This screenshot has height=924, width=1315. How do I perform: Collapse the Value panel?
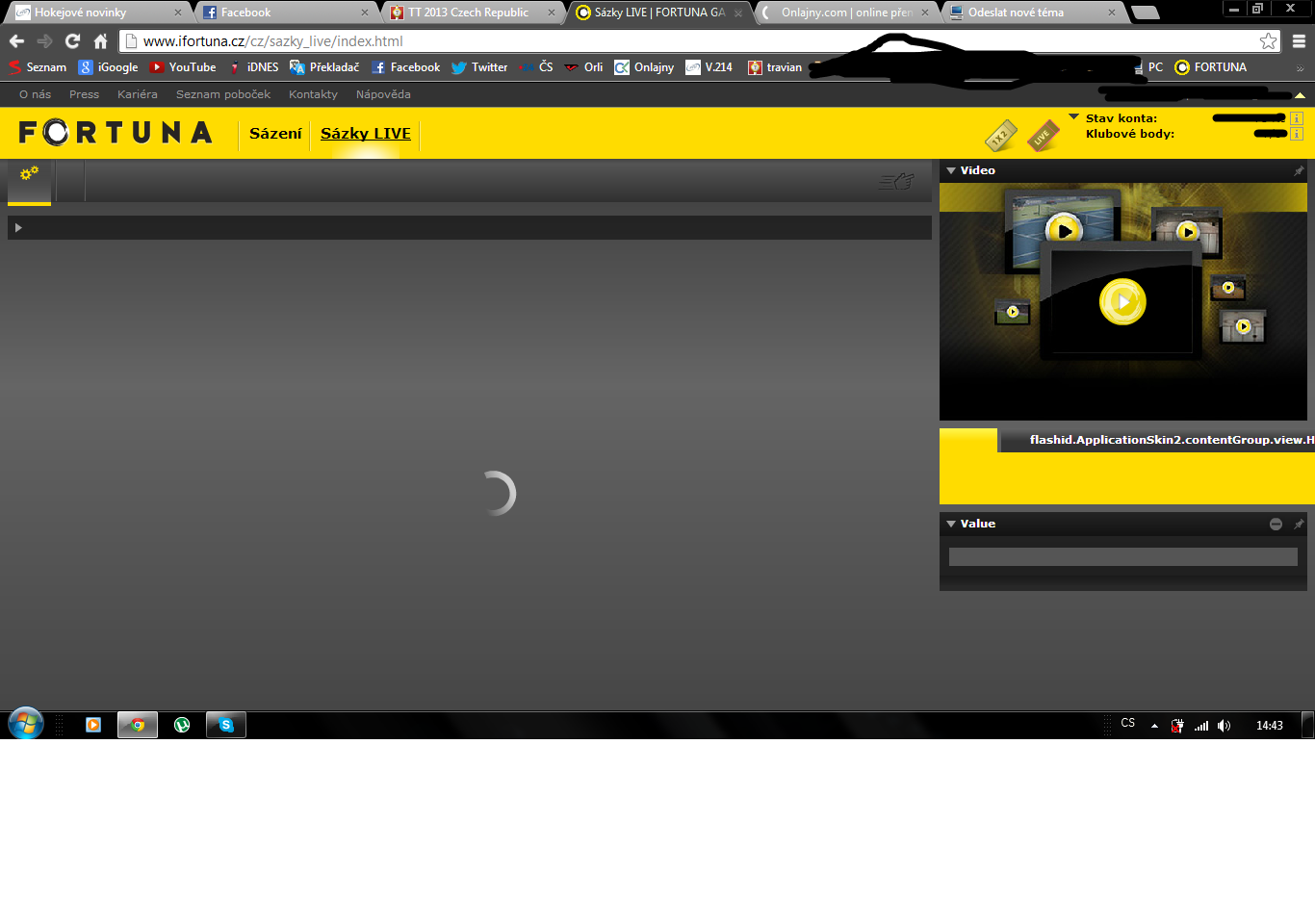point(951,524)
